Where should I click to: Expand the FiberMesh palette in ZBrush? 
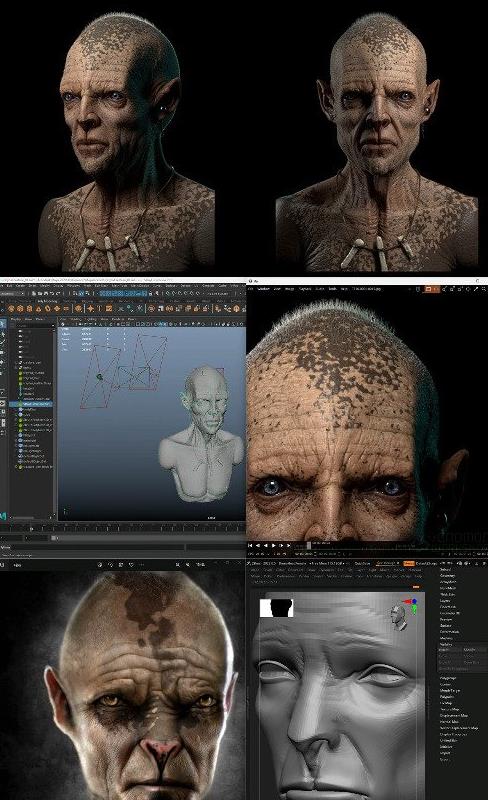pos(448,607)
